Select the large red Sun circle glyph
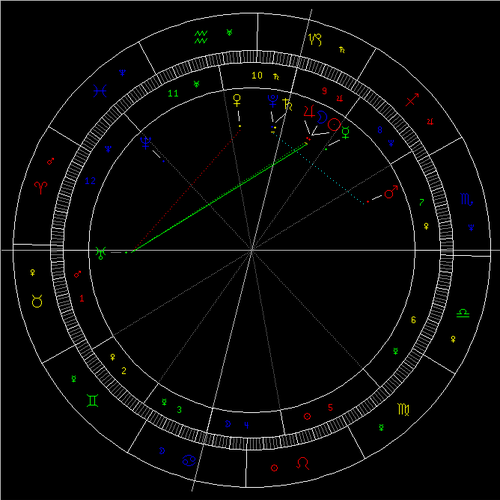This screenshot has height=500, width=500. (x=334, y=125)
